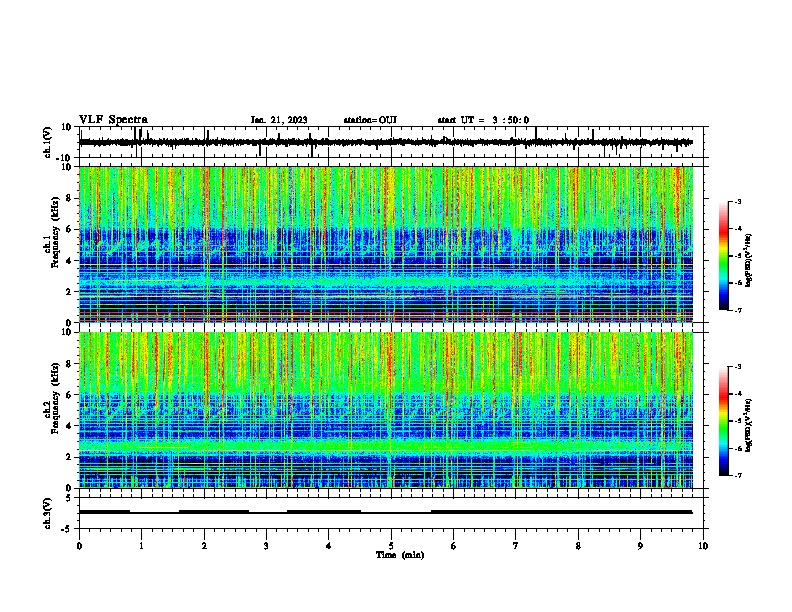
Task: Click time axis tick label "10"
Action: 703,546
